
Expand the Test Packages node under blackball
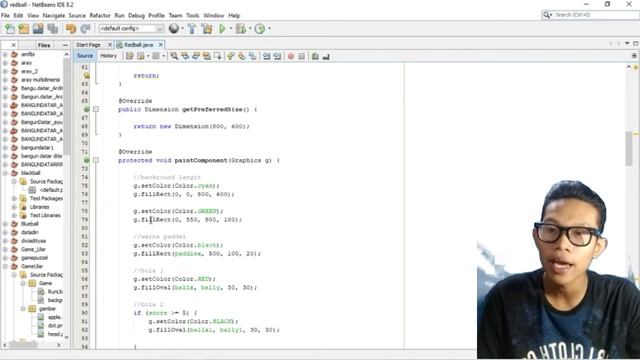coord(14,198)
